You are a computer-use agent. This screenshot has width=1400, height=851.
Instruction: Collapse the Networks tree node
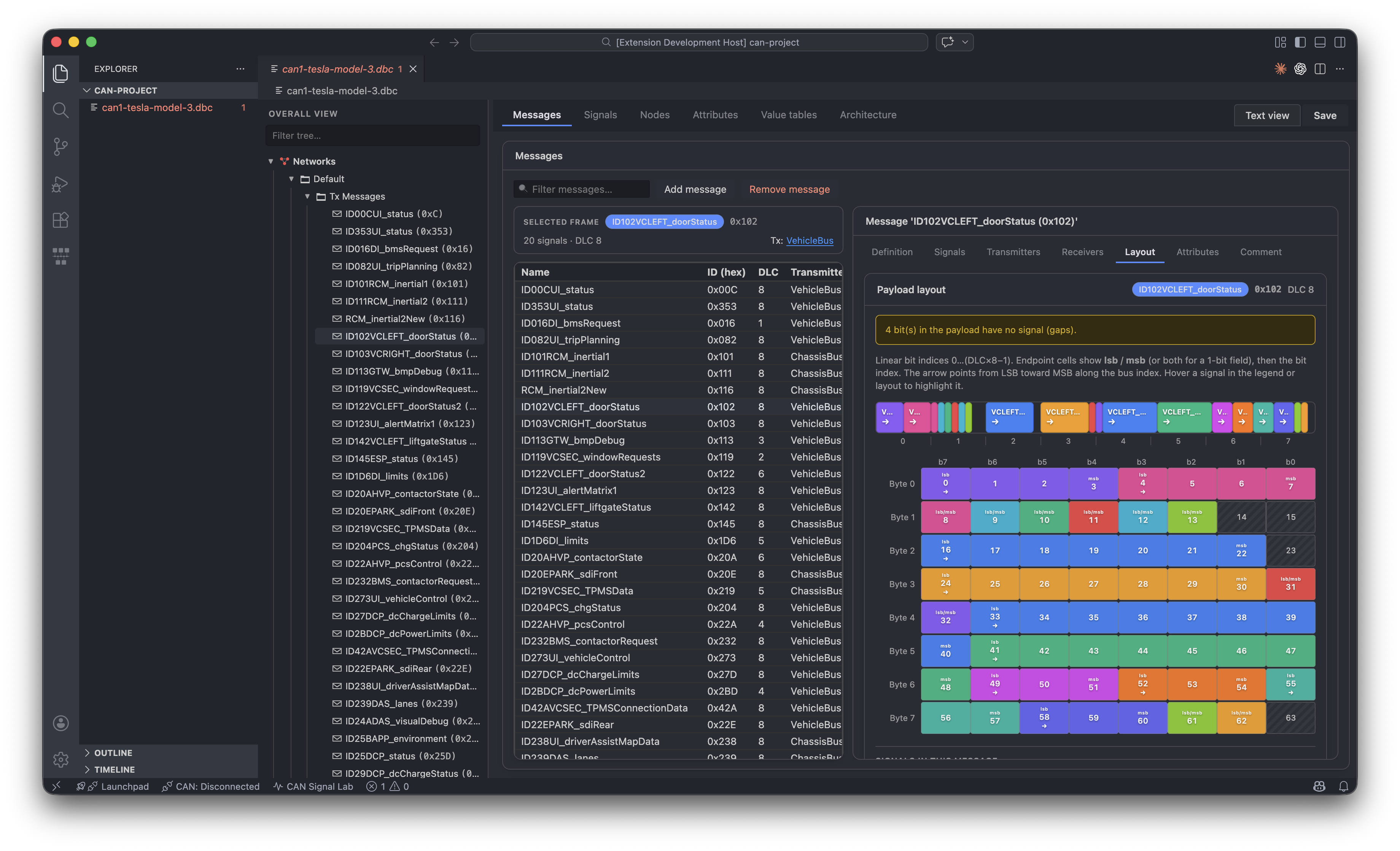point(271,161)
